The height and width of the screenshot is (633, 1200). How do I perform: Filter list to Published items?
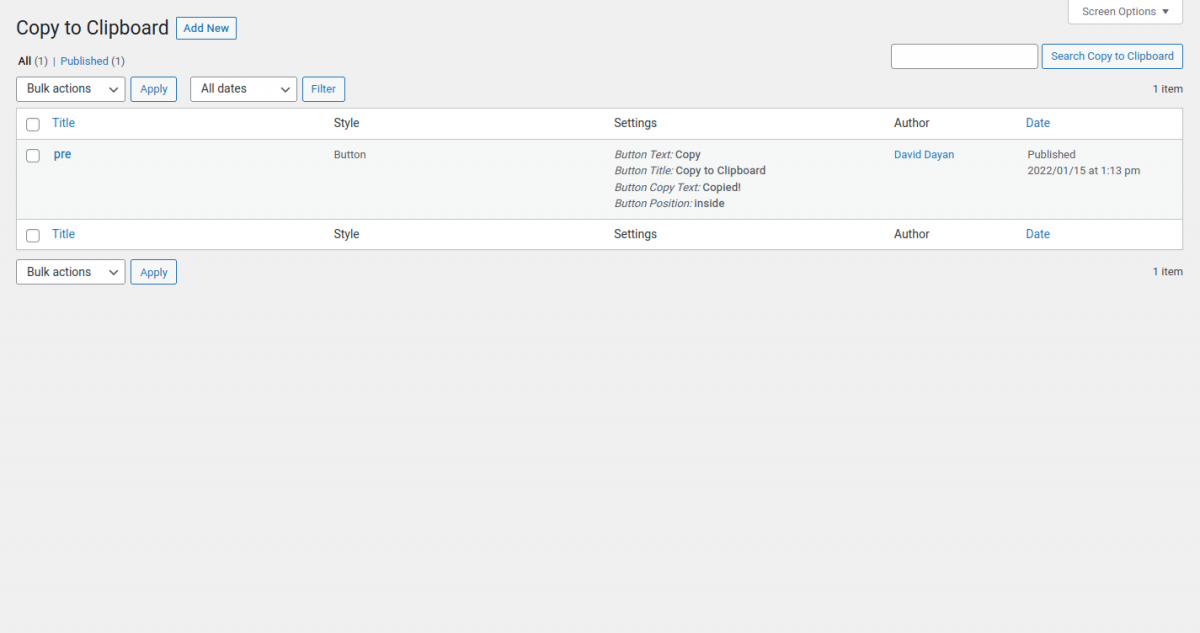pos(84,61)
